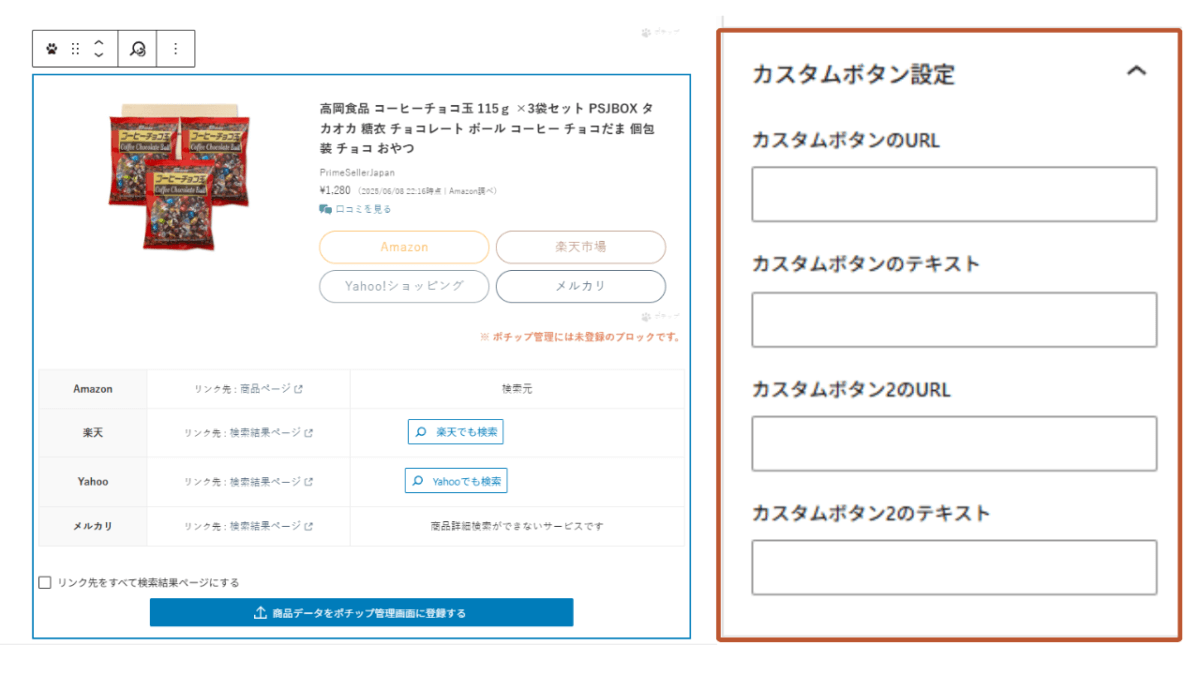Click the external link icon in Amazon row

point(298,389)
